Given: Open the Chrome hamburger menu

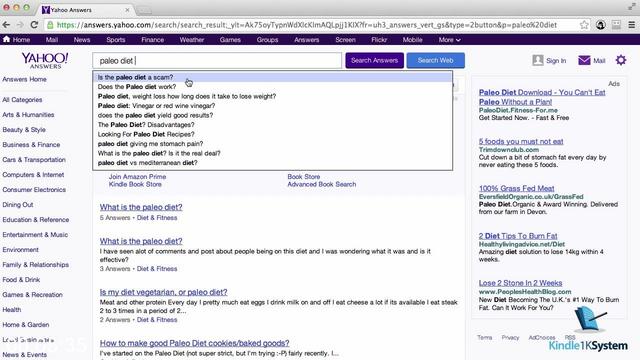Looking at the screenshot, I should coord(631,25).
